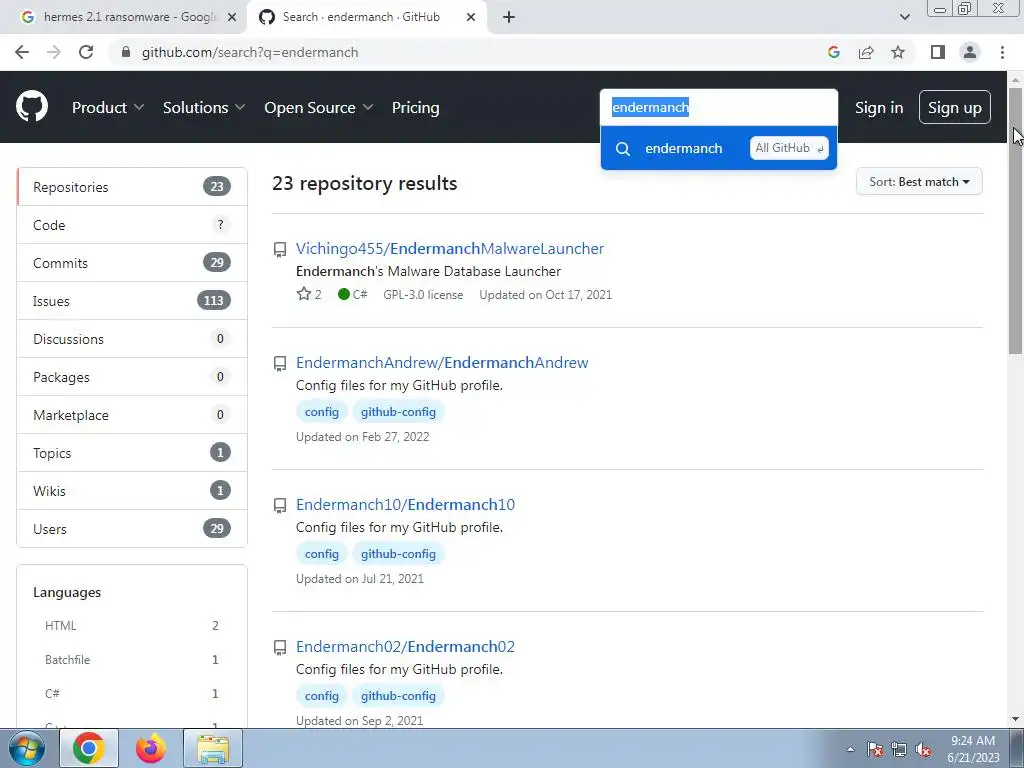Image resolution: width=1024 pixels, height=768 pixels.
Task: Bookmark this tab with the star
Action: pos(898,52)
